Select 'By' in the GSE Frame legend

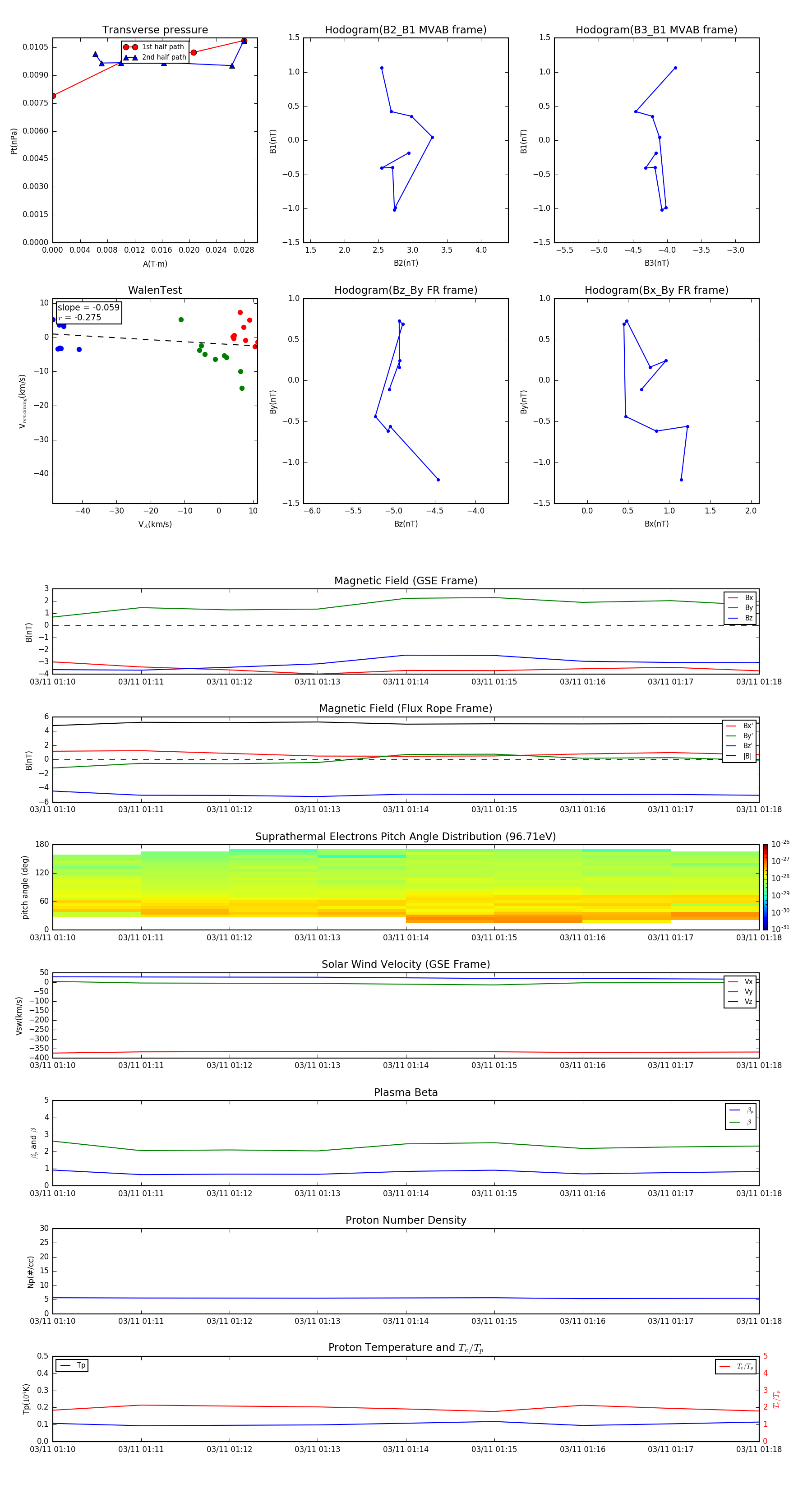click(740, 607)
